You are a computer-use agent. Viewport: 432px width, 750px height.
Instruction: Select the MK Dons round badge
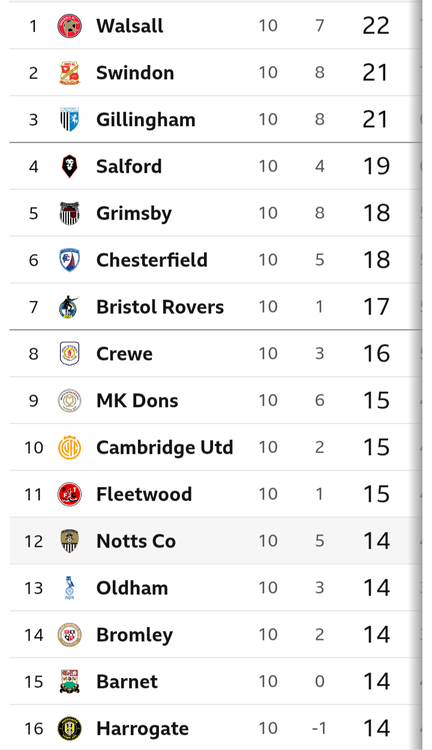pos(69,401)
